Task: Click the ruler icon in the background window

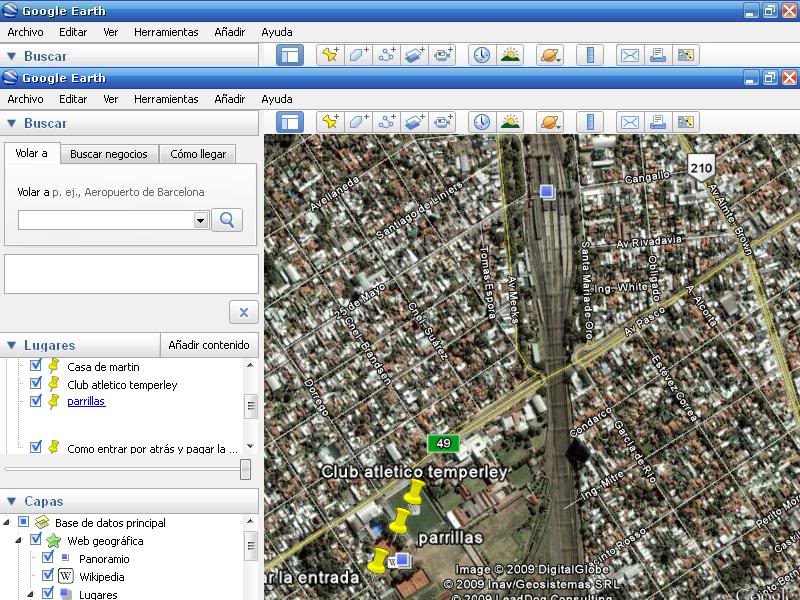Action: click(590, 55)
